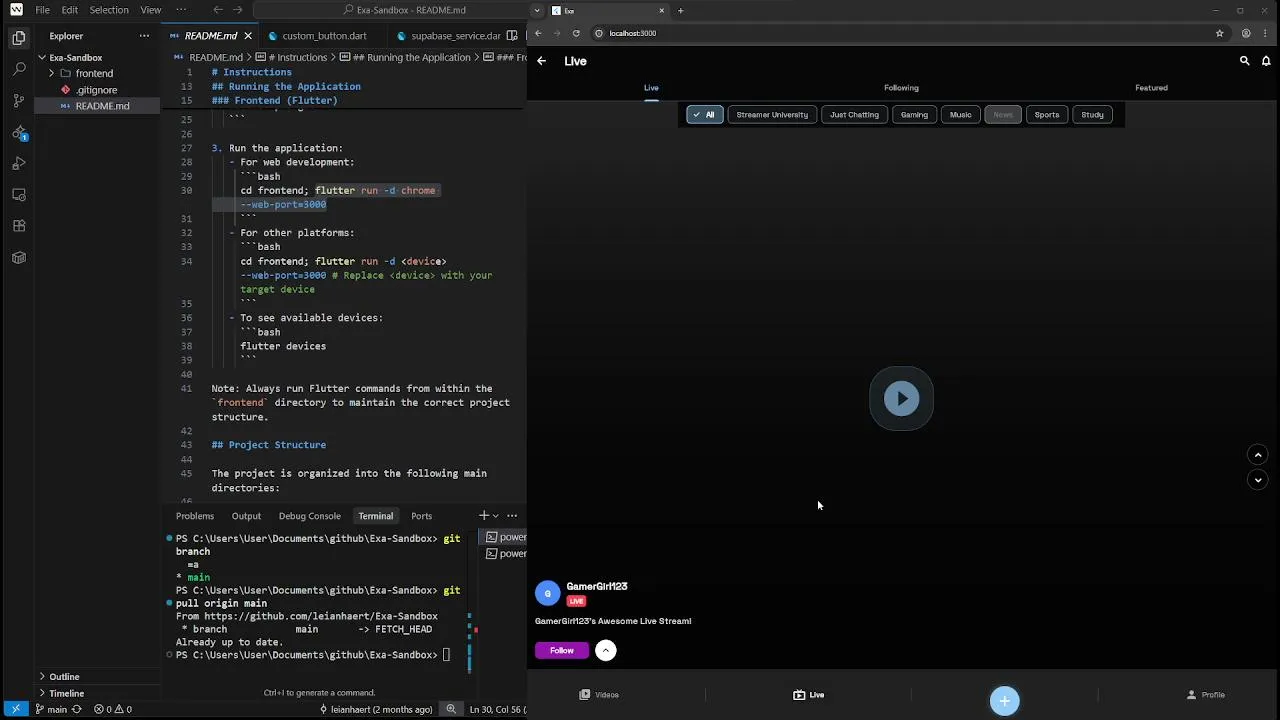Click the new terminal plus icon

point(484,516)
